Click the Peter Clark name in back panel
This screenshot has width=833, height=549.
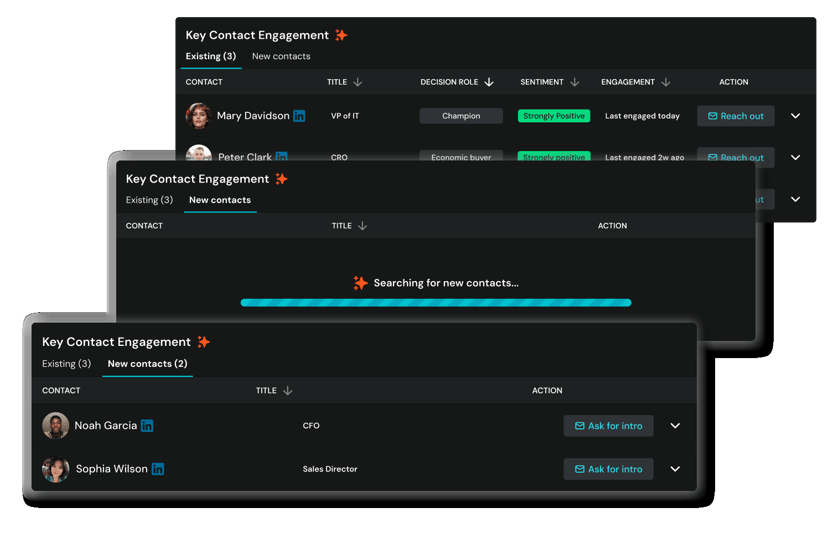pyautogui.click(x=245, y=156)
